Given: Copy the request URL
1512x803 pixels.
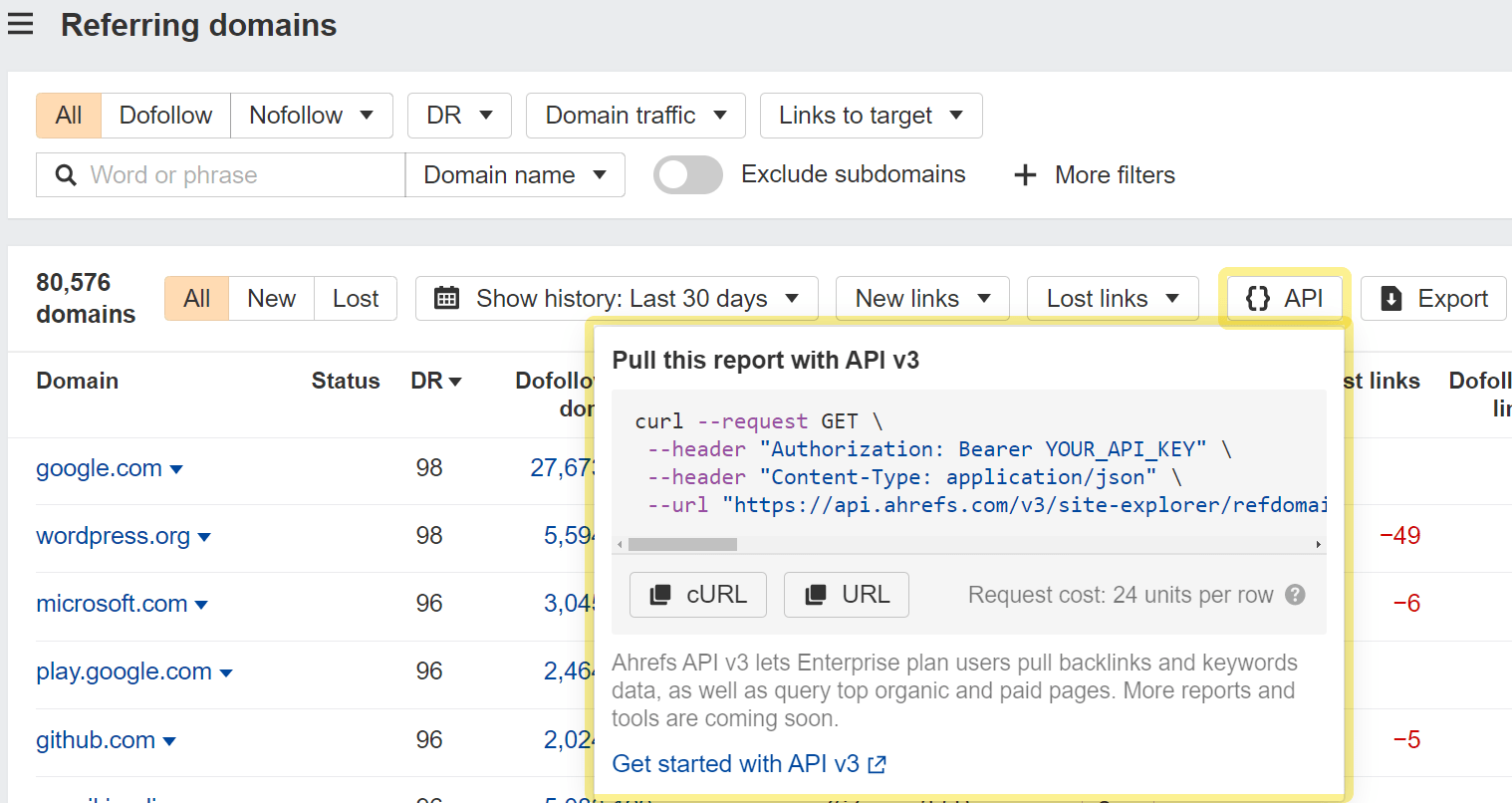Looking at the screenshot, I should pyautogui.click(x=846, y=595).
